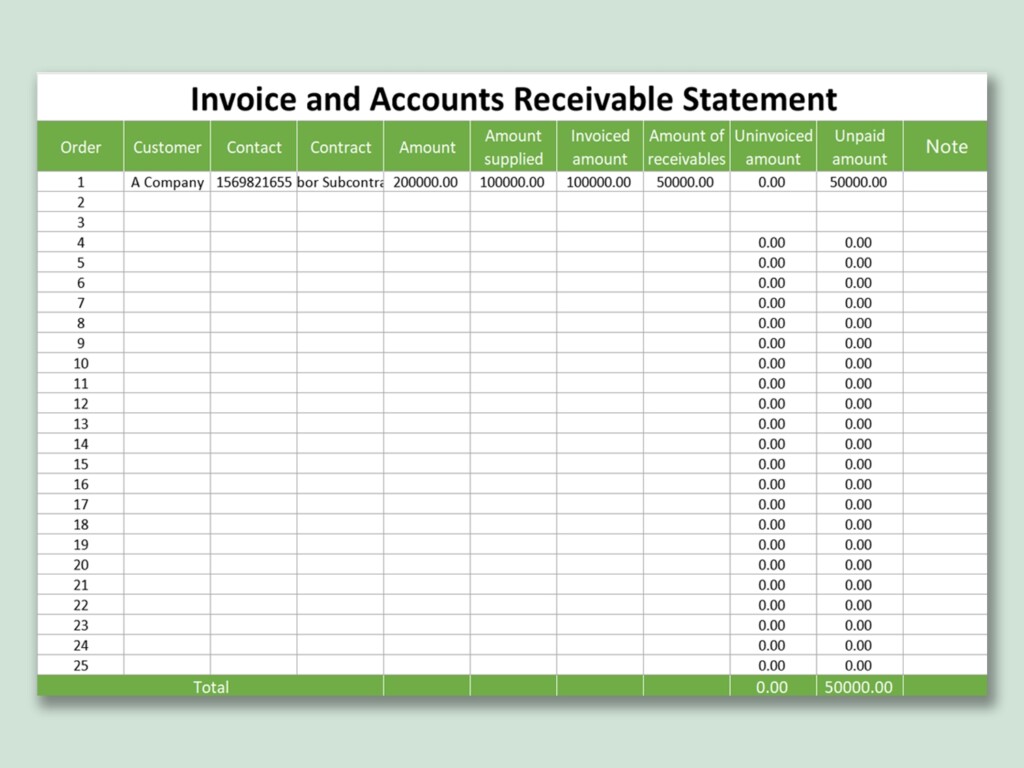This screenshot has height=768, width=1024.
Task: Click the cell containing A Company
Action: [x=167, y=182]
